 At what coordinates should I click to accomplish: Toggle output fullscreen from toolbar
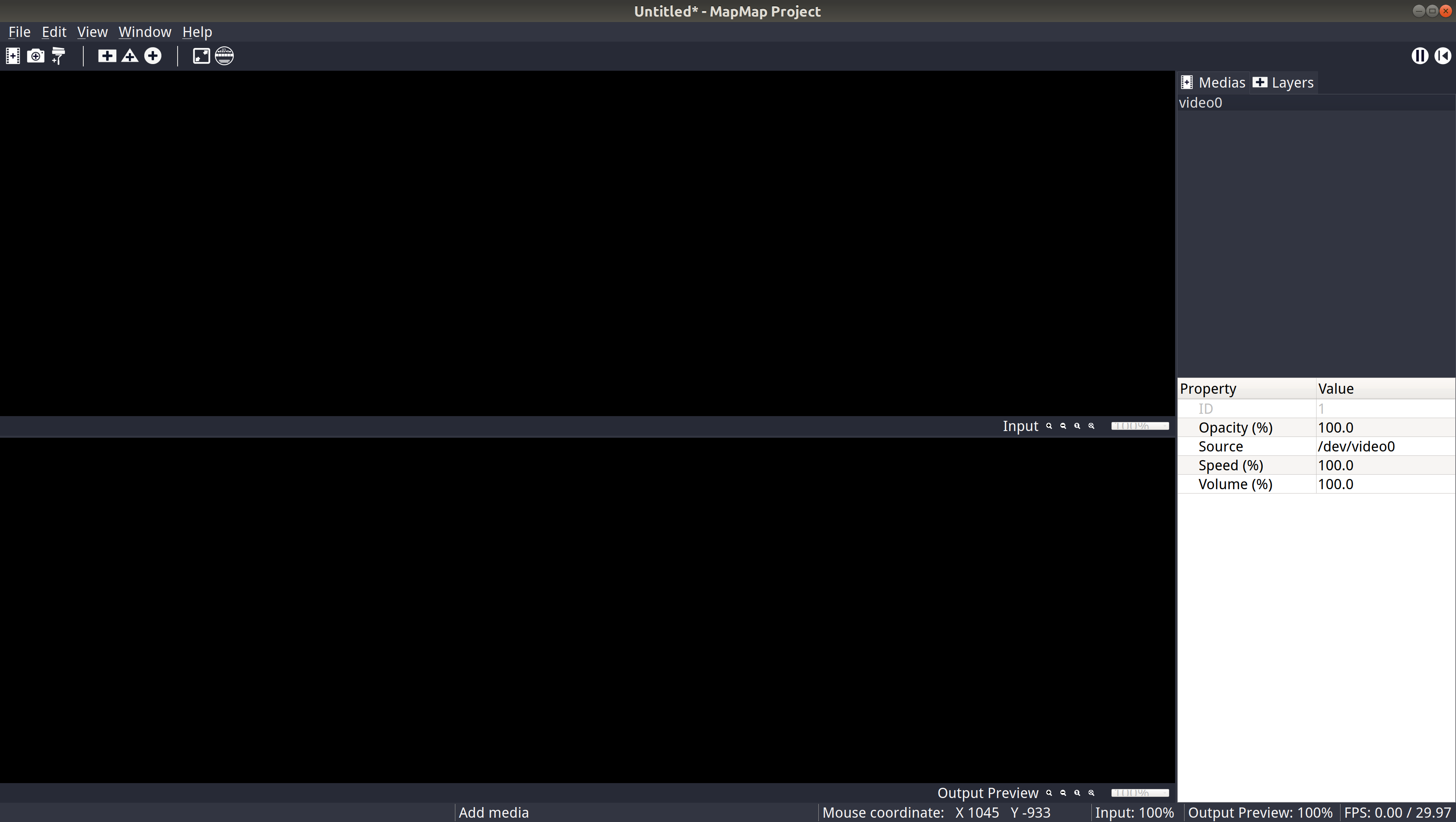click(201, 56)
